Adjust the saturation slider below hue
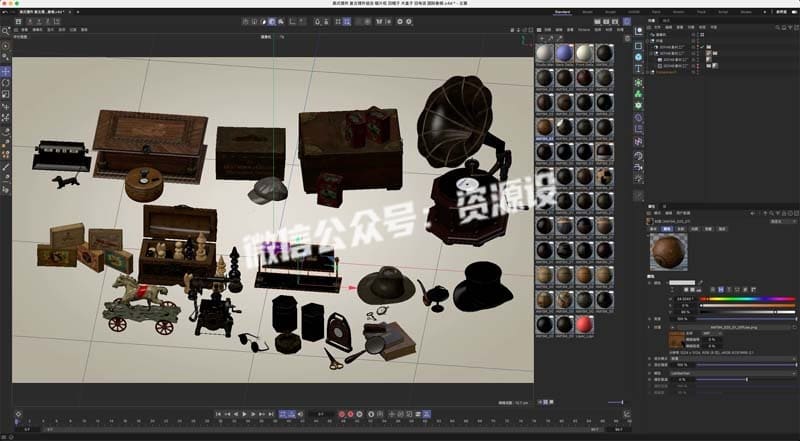Viewport: 800px width, 441px height. (747, 305)
